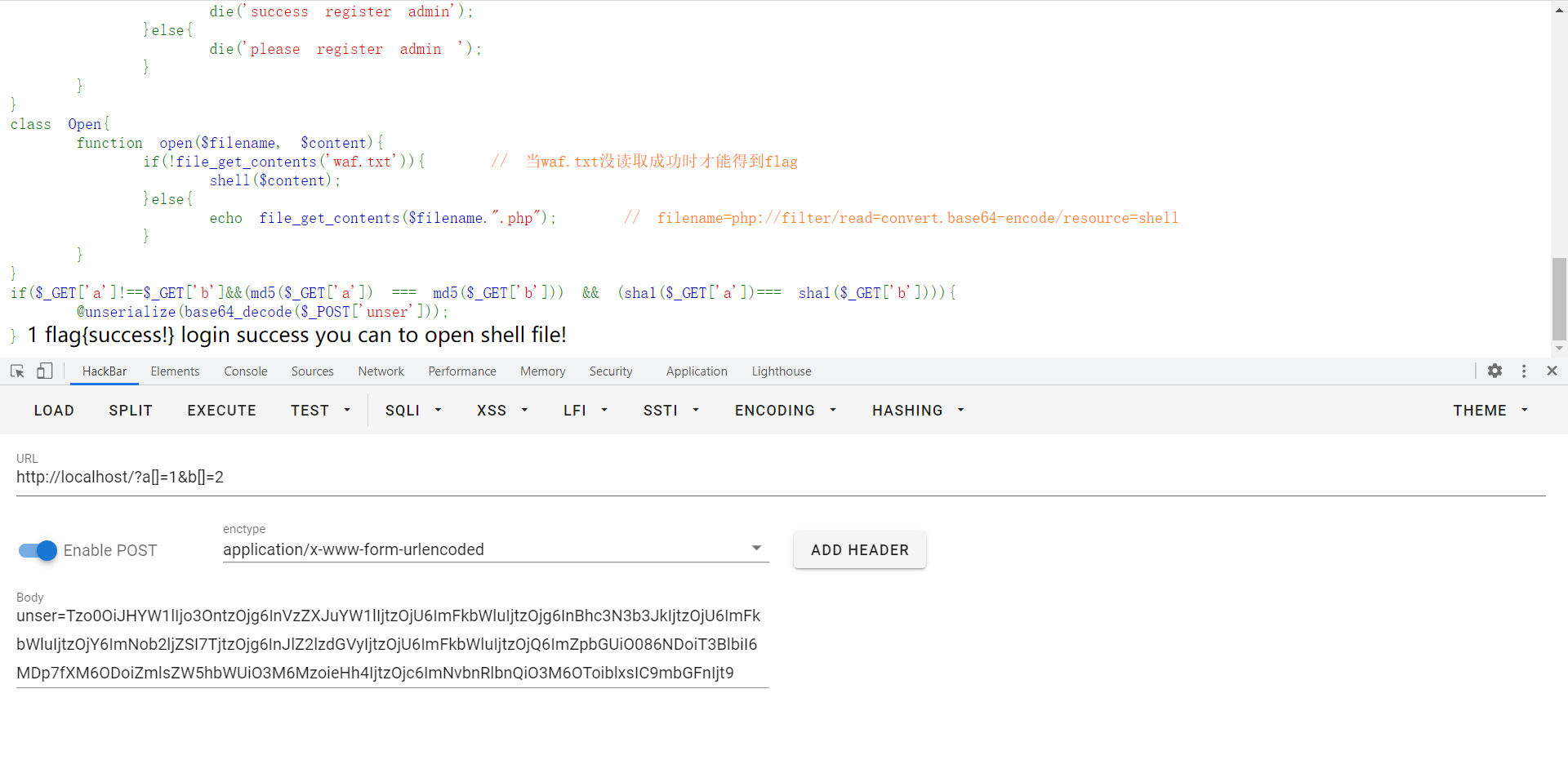Close DevTools with the X icon

pos(1552,371)
